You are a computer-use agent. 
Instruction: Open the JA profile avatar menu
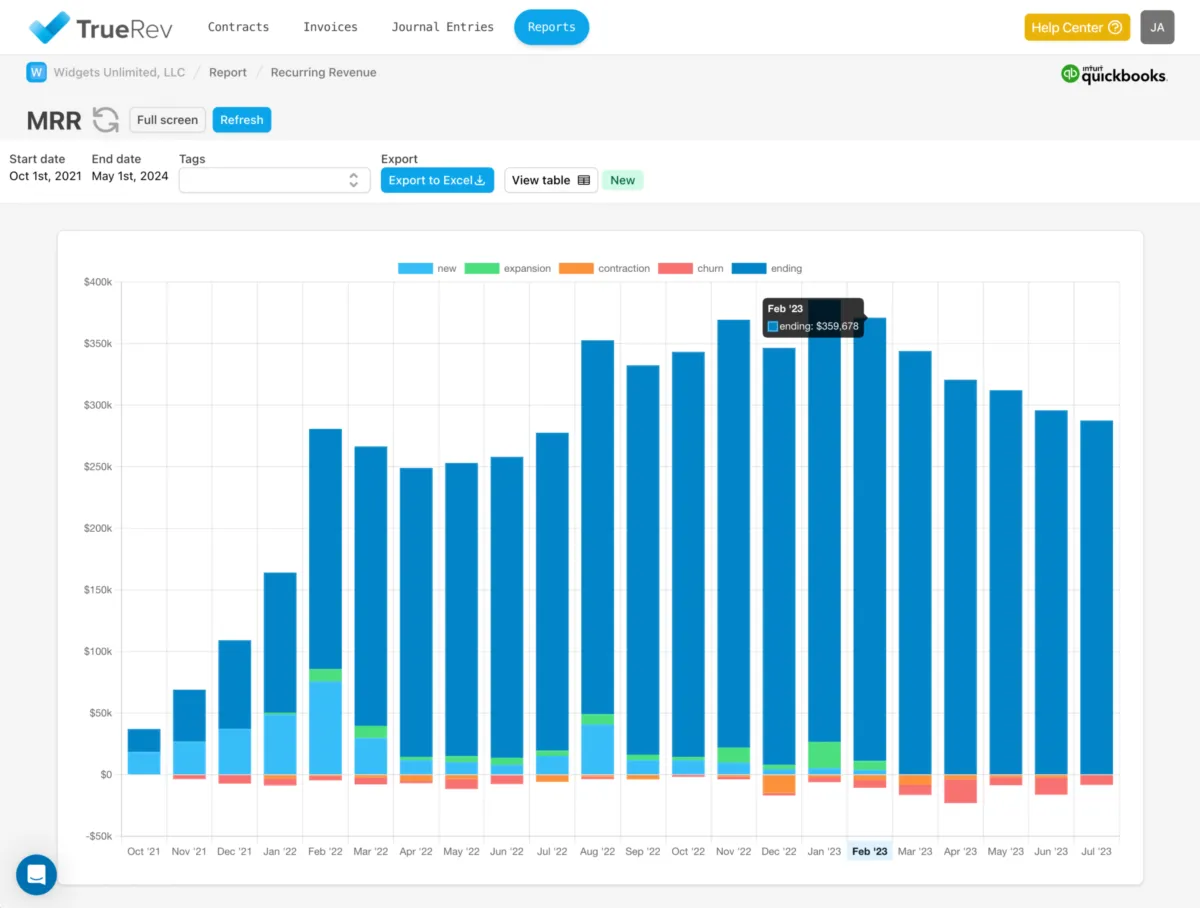[1157, 27]
